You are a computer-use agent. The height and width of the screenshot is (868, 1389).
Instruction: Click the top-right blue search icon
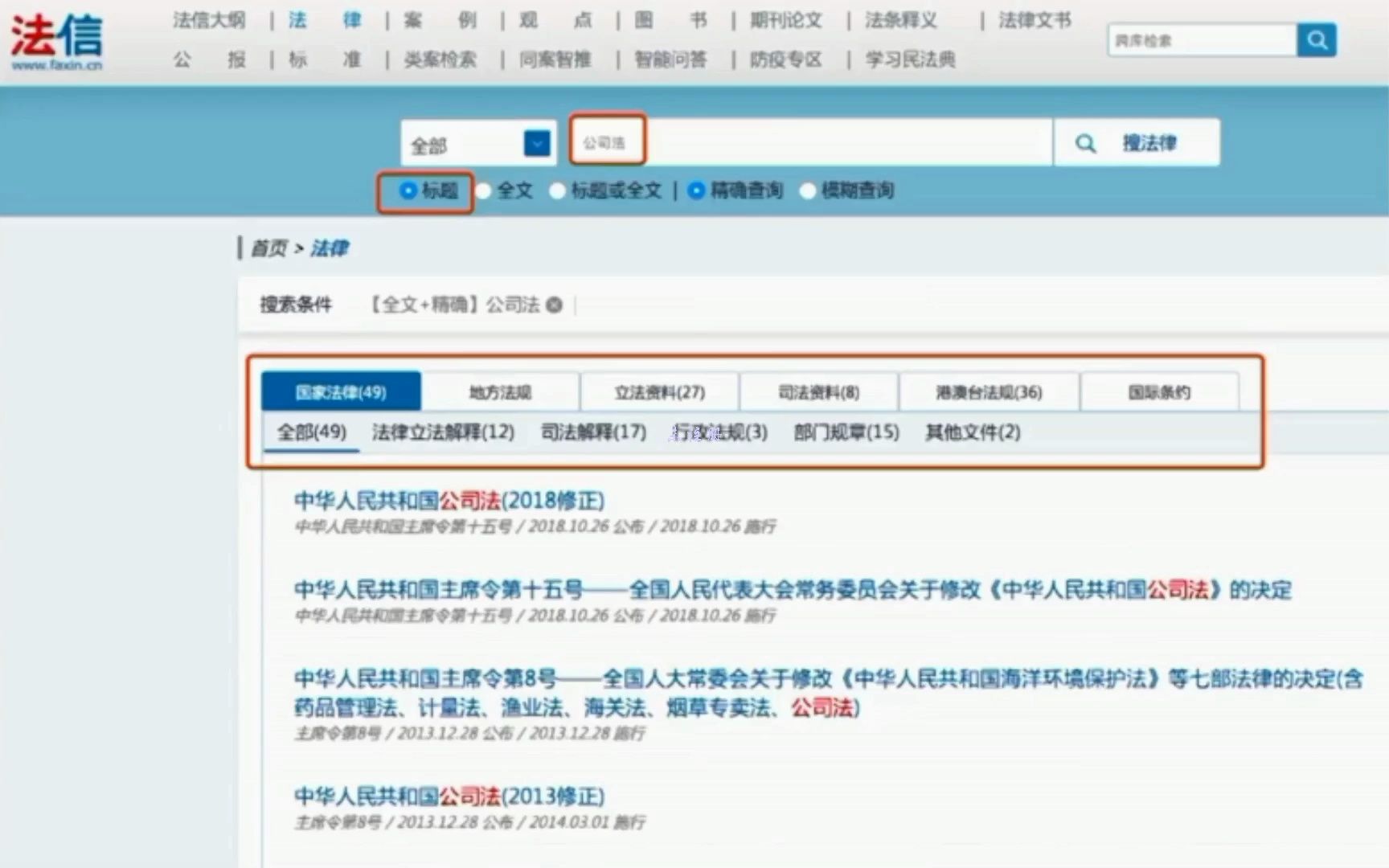1317,39
